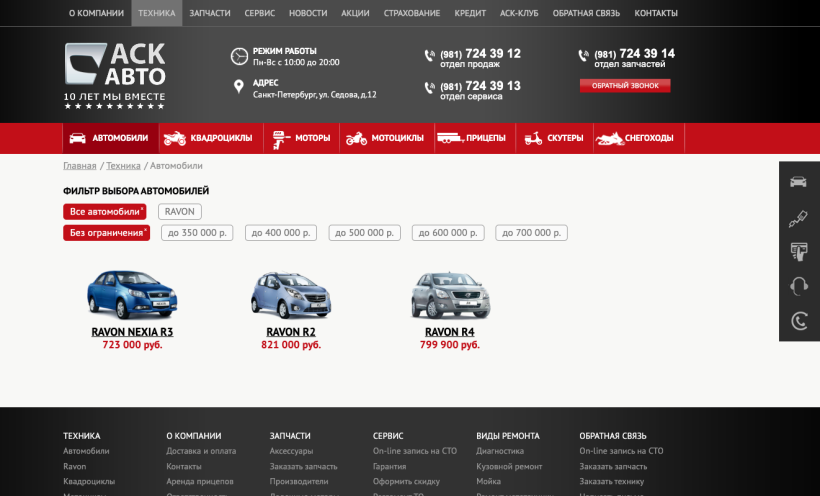
Task: Filter cars up to 700 000 р.
Action: click(x=531, y=233)
